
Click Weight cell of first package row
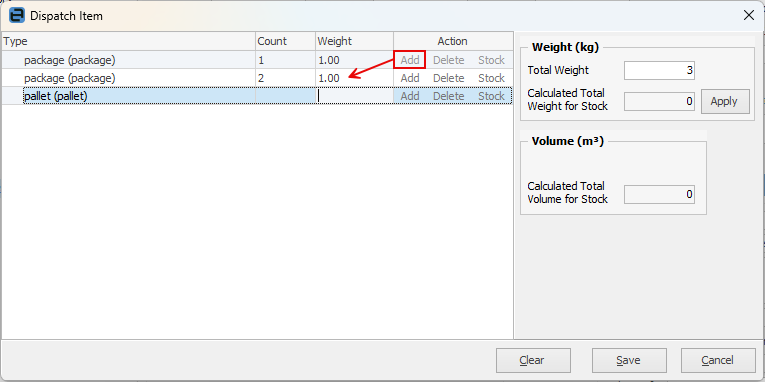354,60
